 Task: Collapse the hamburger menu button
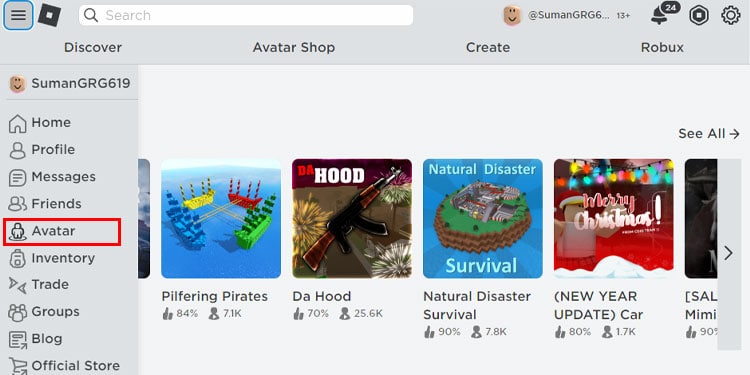tap(18, 15)
